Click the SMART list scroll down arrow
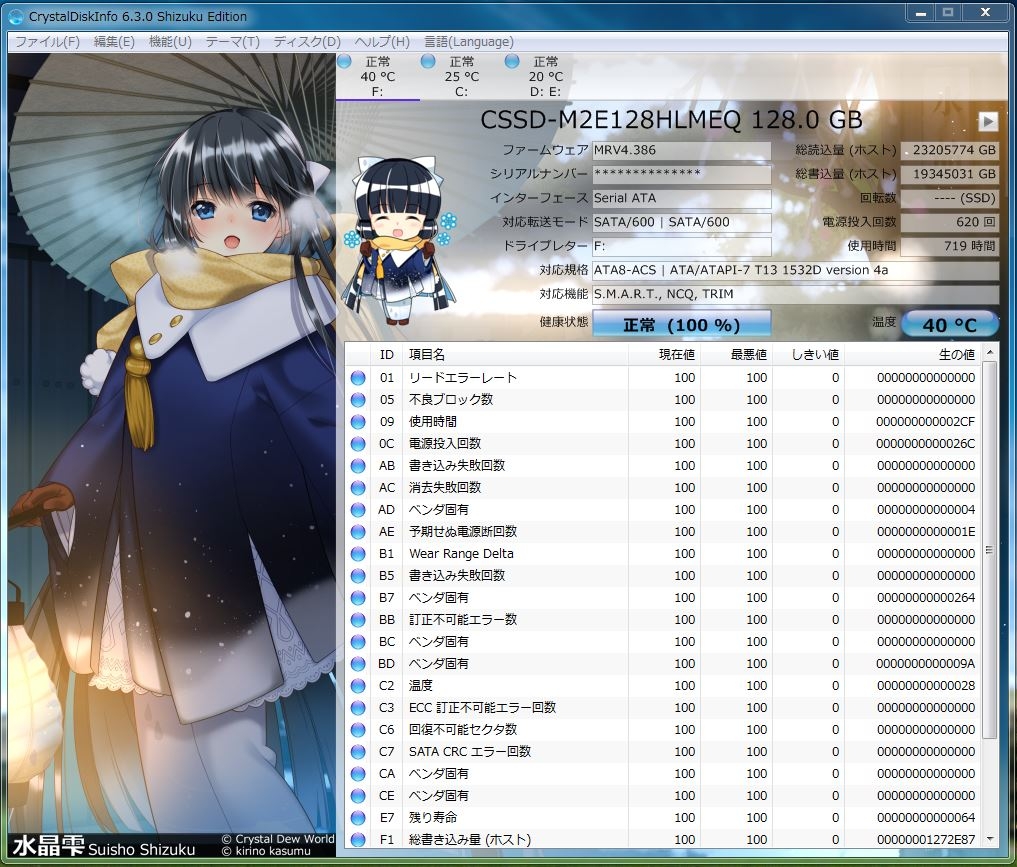The image size is (1017, 867). (x=990, y=840)
